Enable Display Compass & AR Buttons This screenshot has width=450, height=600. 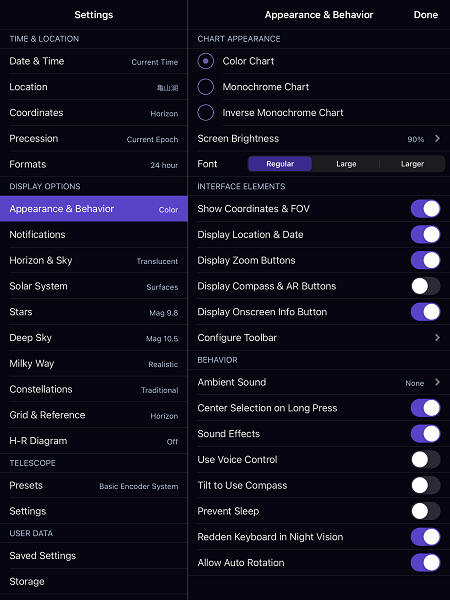426,286
